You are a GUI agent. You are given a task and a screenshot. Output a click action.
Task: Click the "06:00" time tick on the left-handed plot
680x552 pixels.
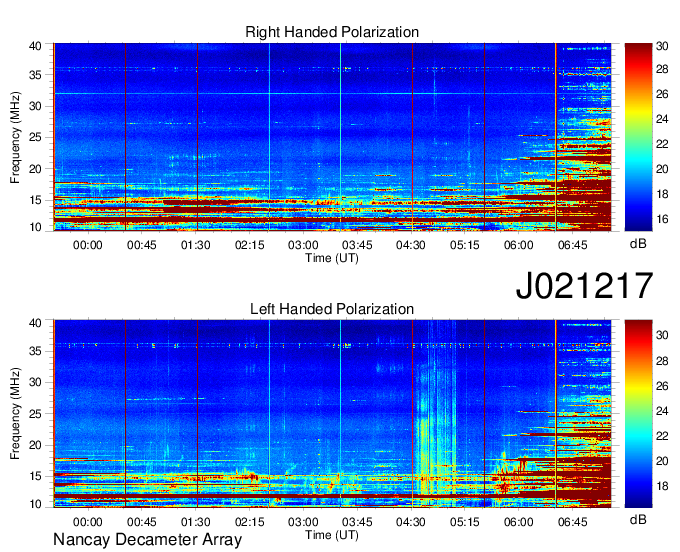[519, 522]
